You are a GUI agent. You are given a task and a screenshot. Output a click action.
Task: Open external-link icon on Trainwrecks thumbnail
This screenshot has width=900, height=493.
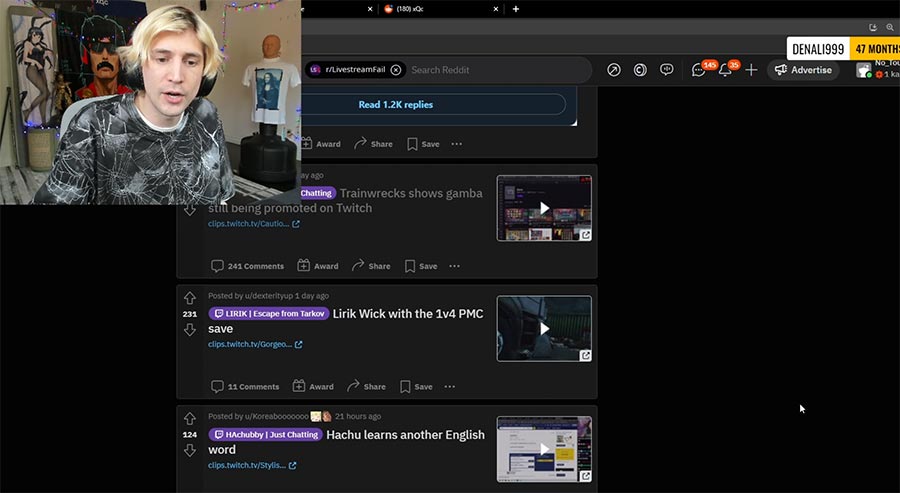tap(585, 235)
